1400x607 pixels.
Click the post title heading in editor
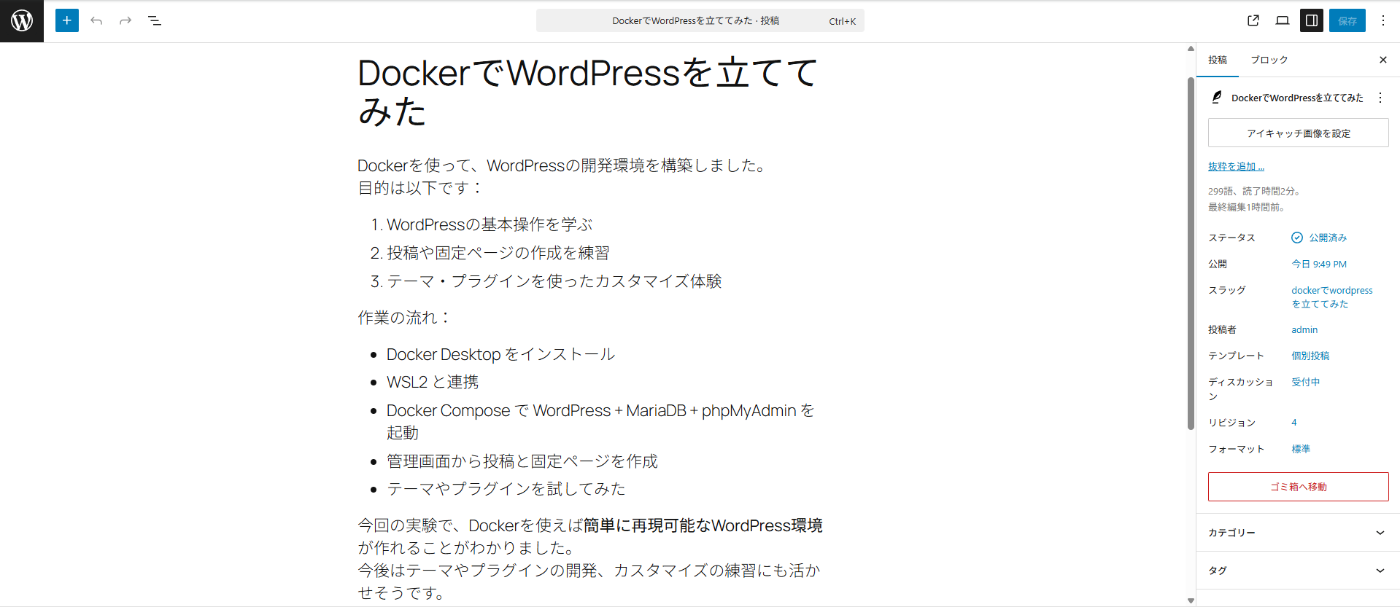click(590, 92)
